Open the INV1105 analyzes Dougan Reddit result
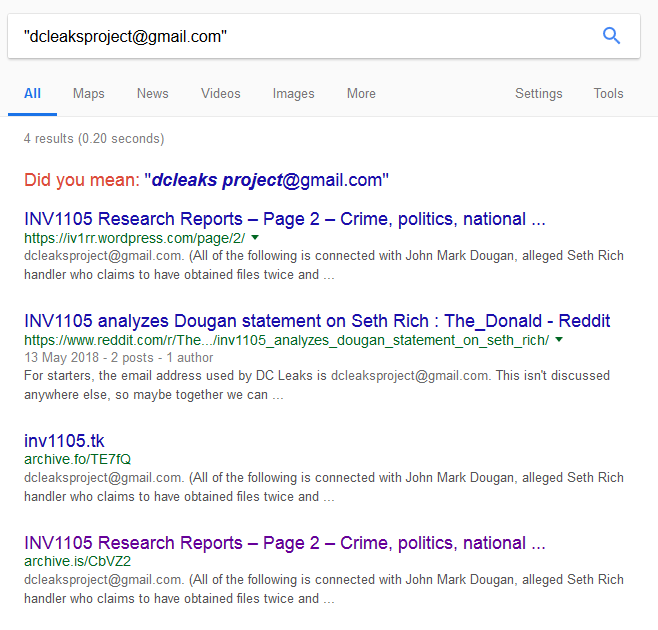 tap(317, 321)
